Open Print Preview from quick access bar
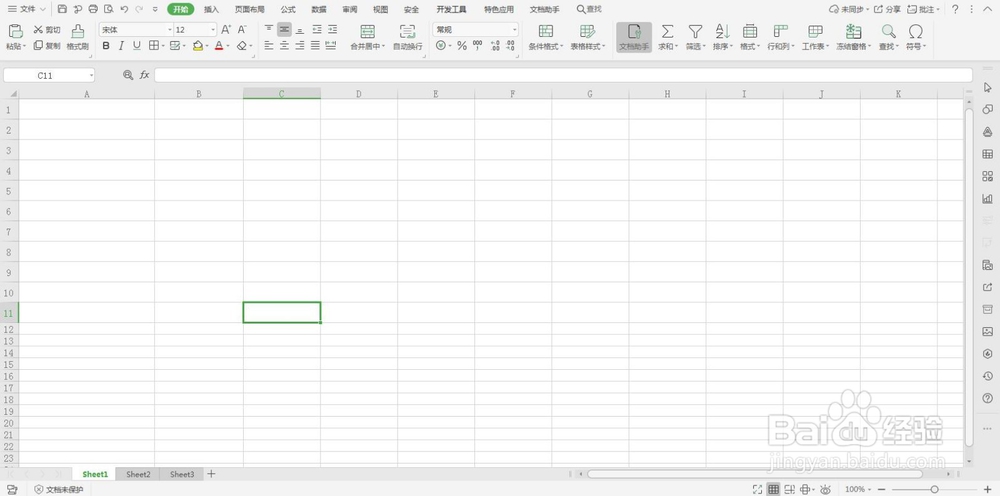The width and height of the screenshot is (1000, 496). [108, 9]
